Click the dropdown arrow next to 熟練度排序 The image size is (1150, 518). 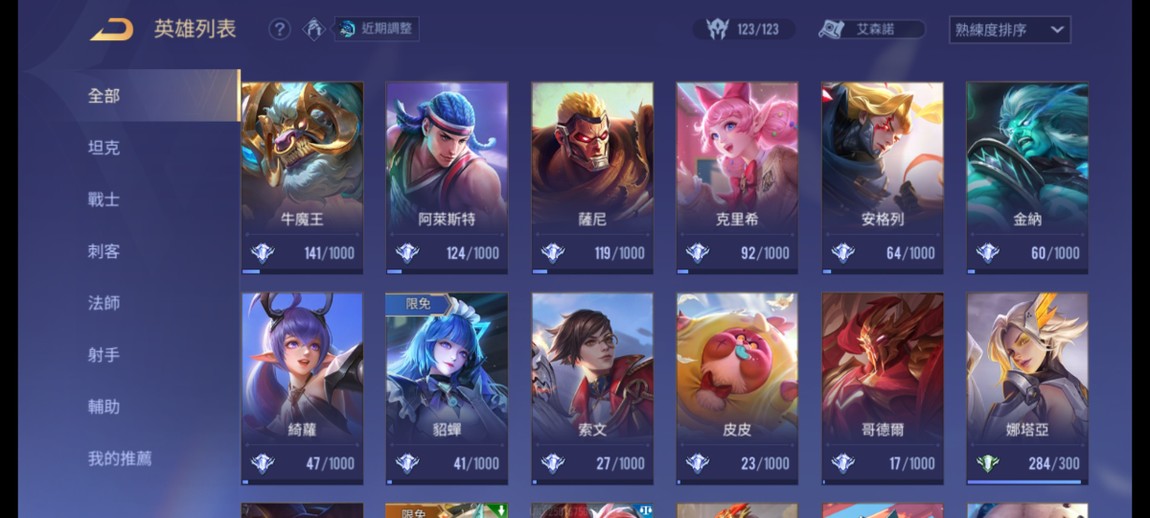coord(1057,30)
